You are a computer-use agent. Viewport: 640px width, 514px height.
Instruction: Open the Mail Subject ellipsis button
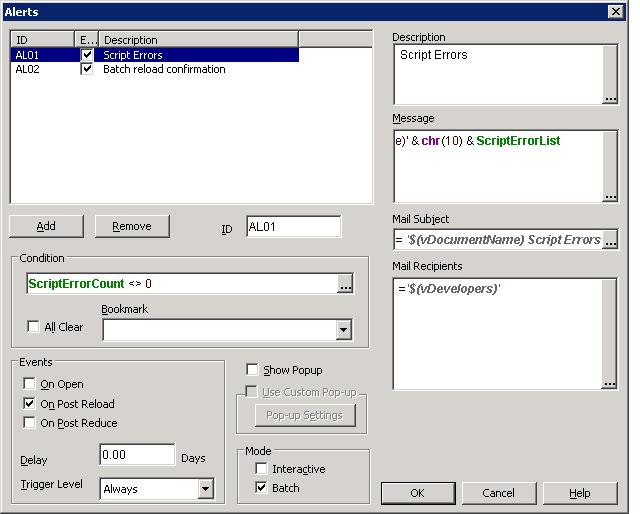[610, 240]
